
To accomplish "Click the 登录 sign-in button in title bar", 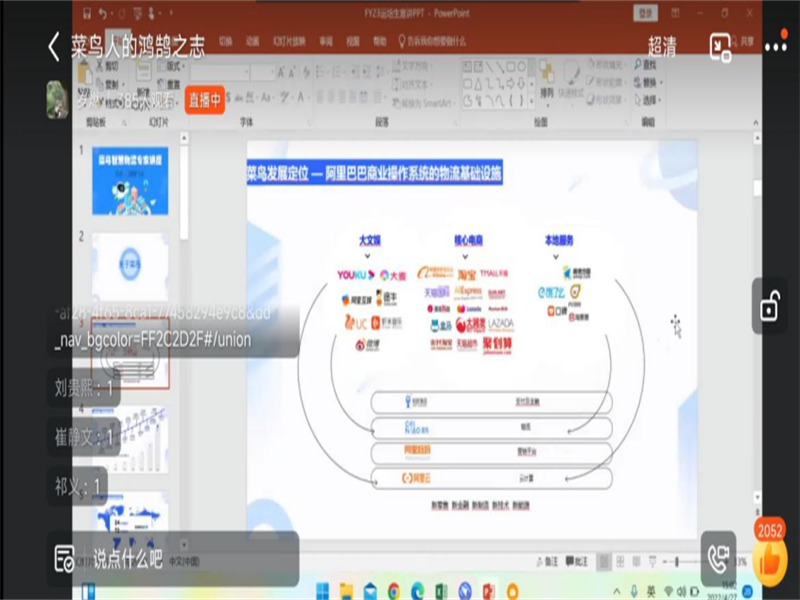I will point(647,13).
